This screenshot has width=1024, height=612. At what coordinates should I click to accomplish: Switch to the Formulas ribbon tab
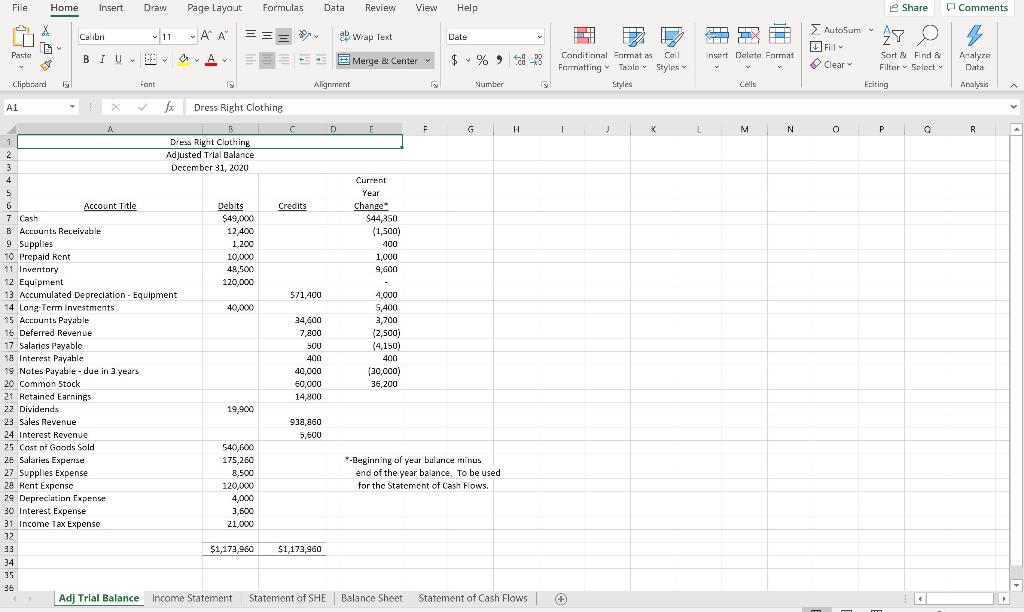(283, 8)
